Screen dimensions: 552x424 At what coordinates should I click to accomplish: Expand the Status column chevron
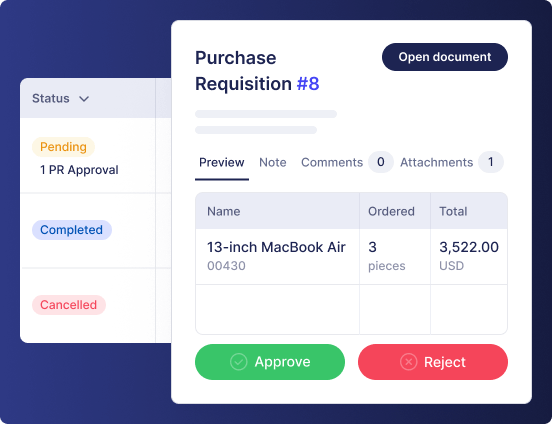point(84,99)
